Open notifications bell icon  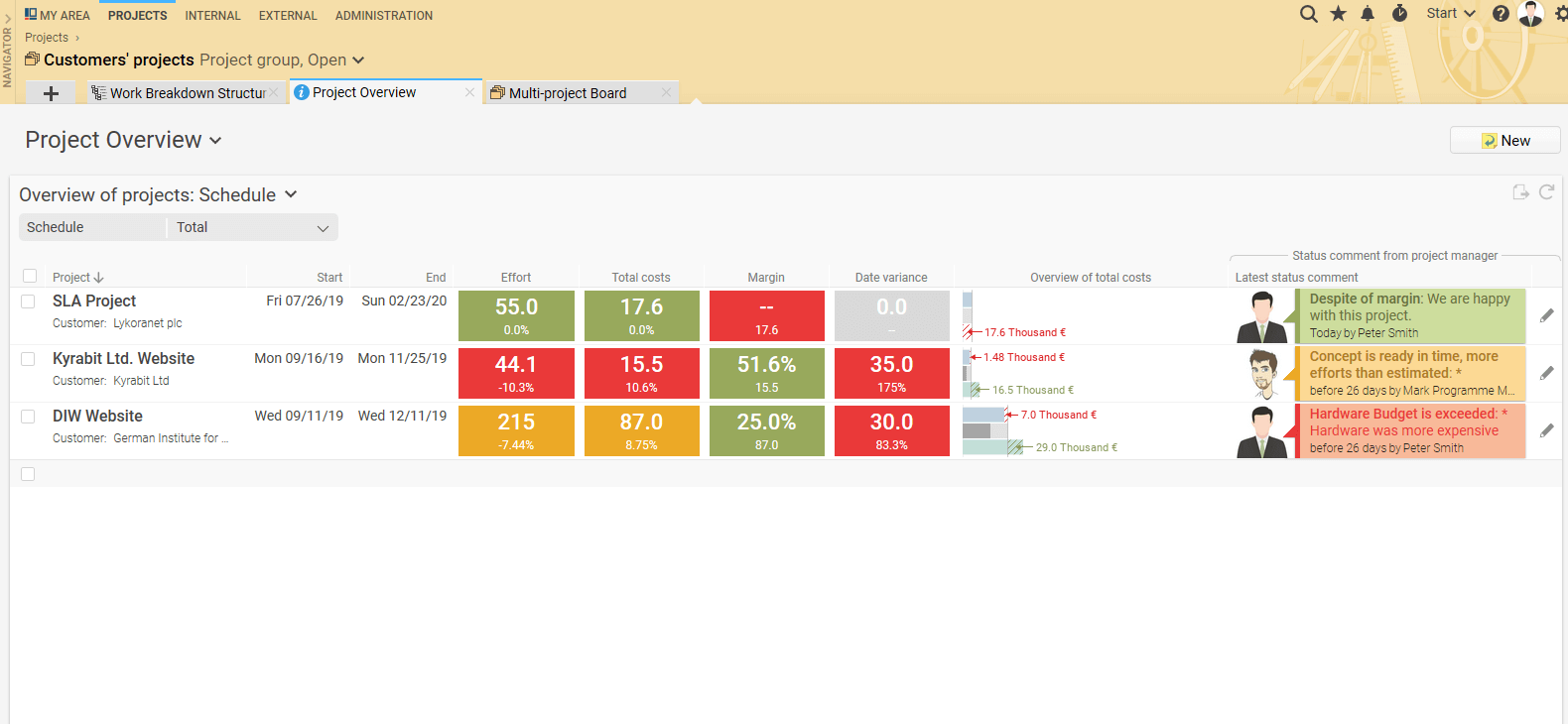tap(1369, 14)
